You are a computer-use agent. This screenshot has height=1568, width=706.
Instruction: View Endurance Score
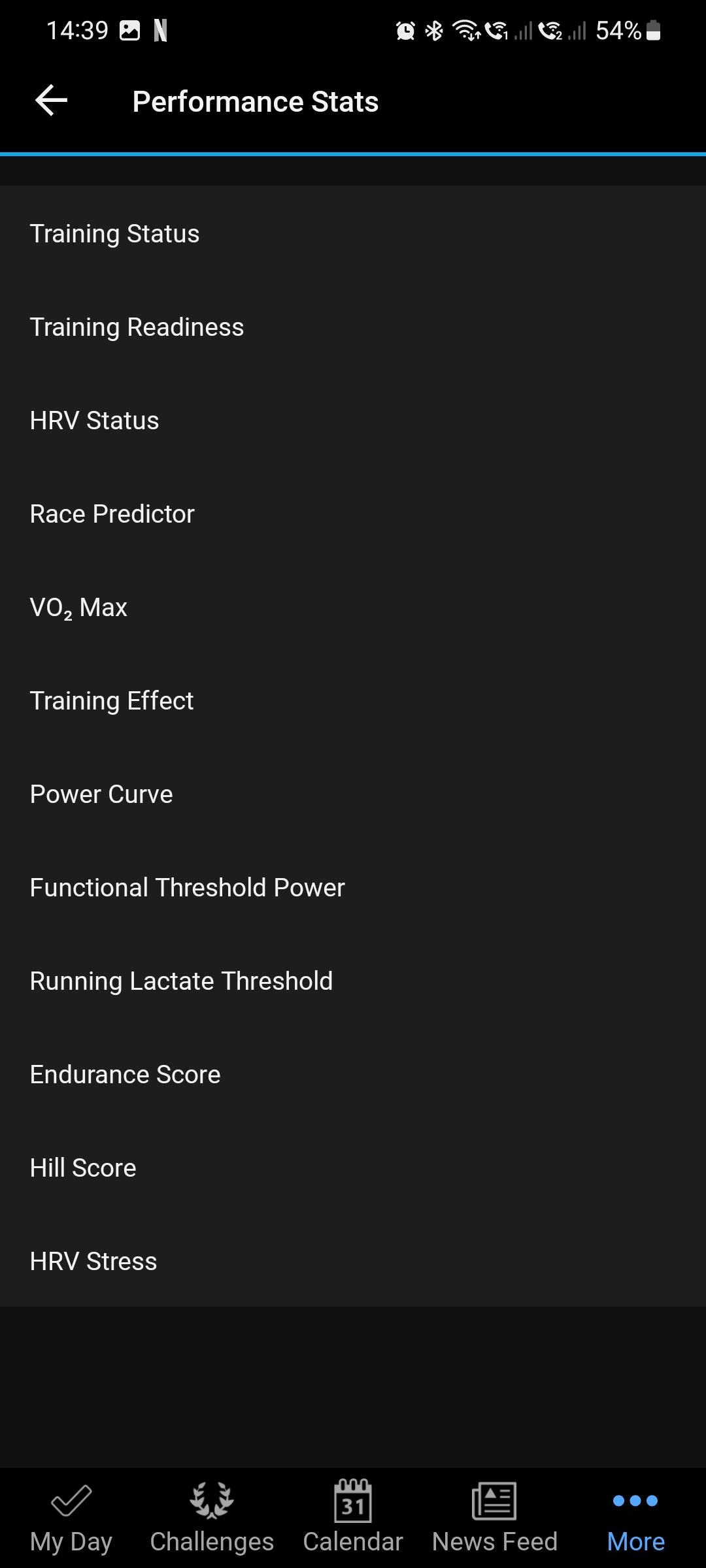pos(353,1074)
